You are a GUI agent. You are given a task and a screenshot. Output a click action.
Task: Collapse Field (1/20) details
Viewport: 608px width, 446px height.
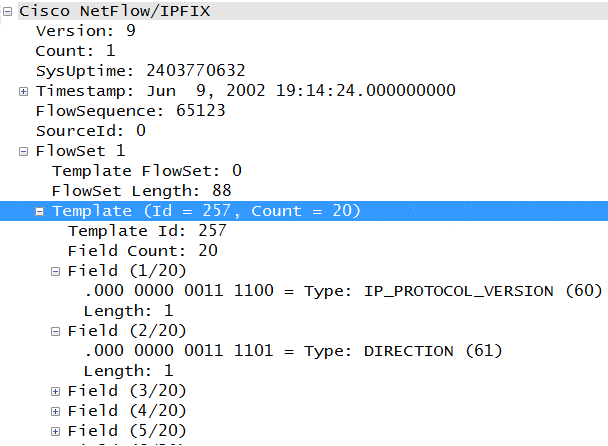pyautogui.click(x=55, y=271)
